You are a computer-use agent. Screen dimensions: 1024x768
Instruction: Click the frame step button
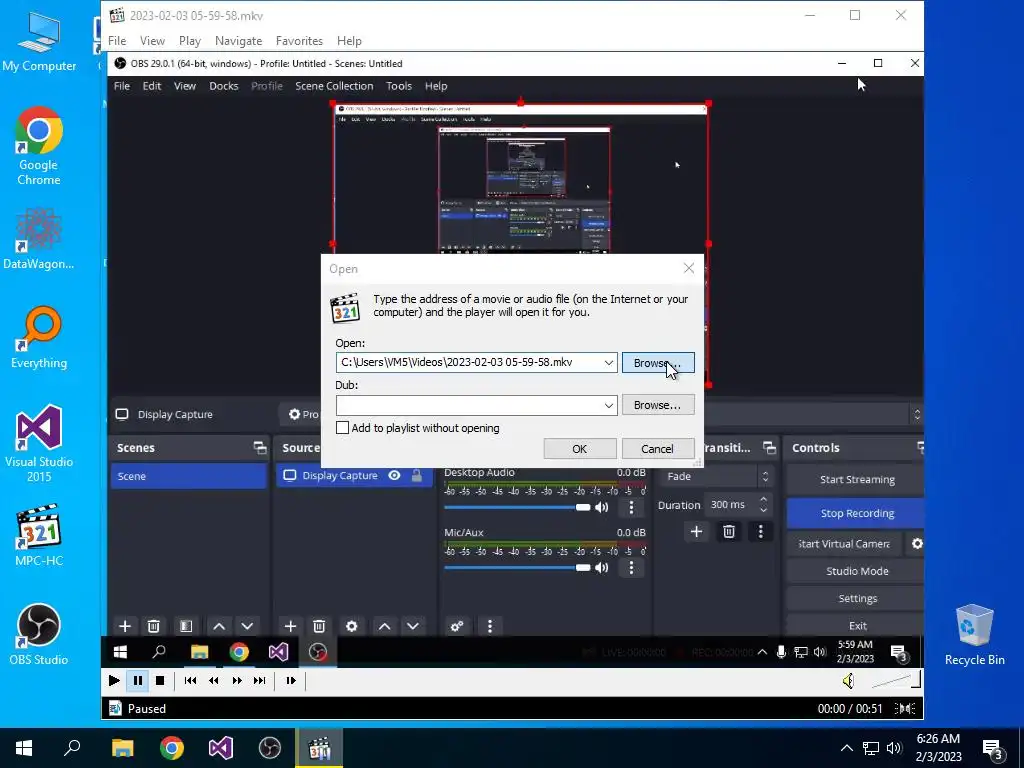pyautogui.click(x=291, y=680)
